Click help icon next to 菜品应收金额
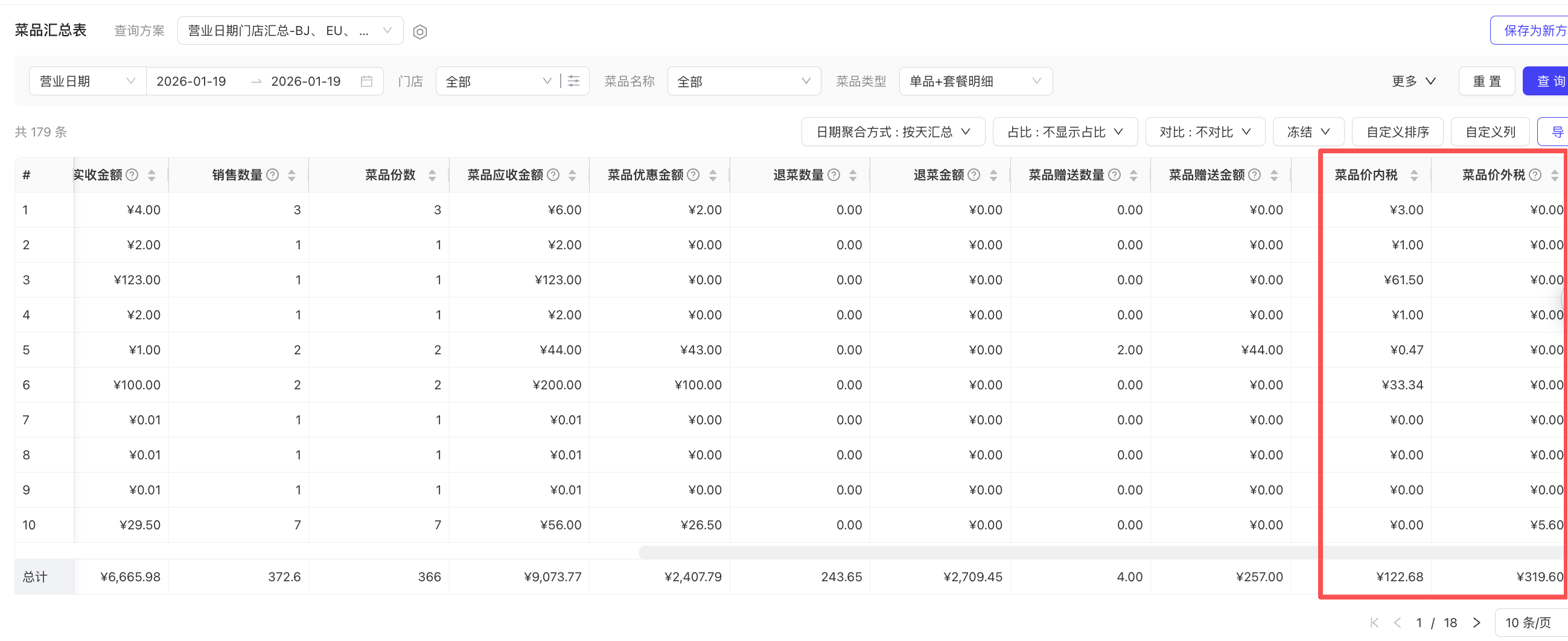The width and height of the screenshot is (1568, 641). (x=553, y=175)
